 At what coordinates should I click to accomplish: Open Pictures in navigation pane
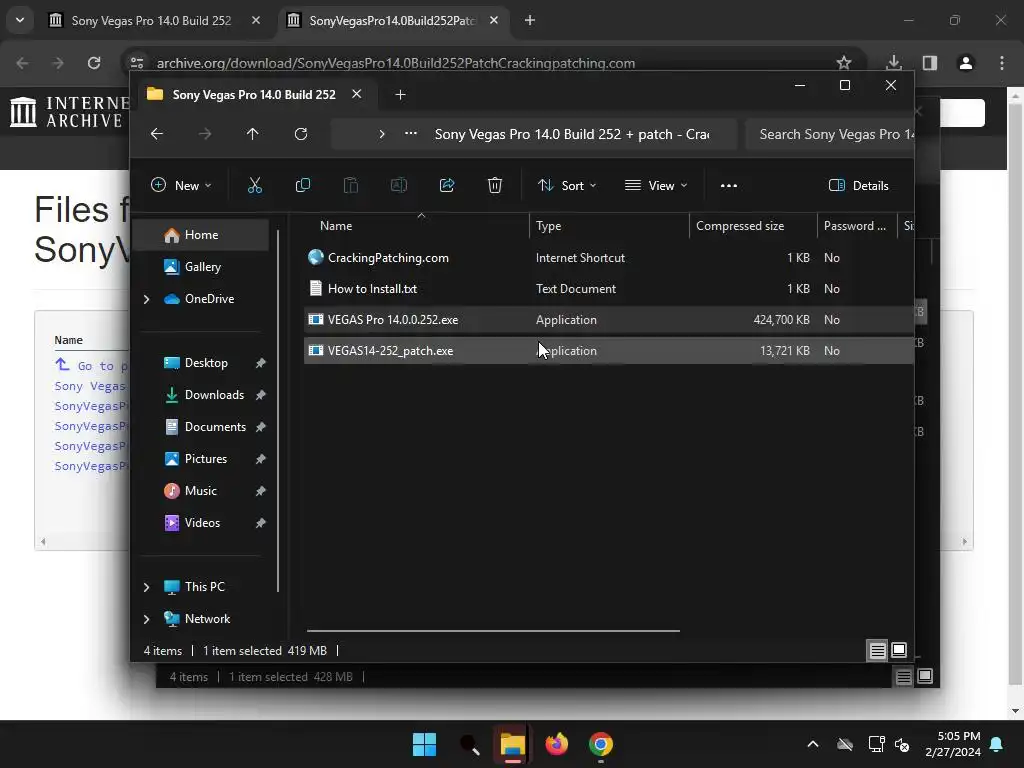click(206, 458)
